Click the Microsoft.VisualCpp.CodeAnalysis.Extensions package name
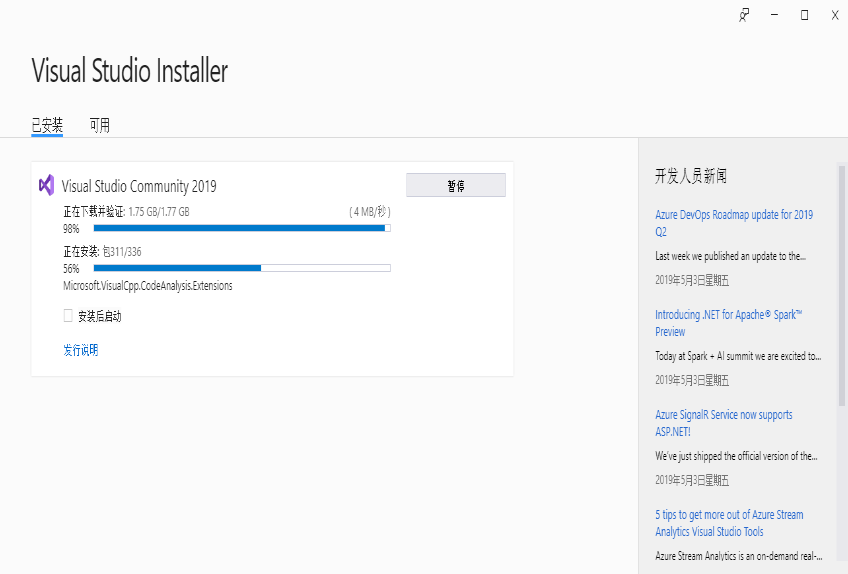This screenshot has width=848, height=574. tap(148, 286)
